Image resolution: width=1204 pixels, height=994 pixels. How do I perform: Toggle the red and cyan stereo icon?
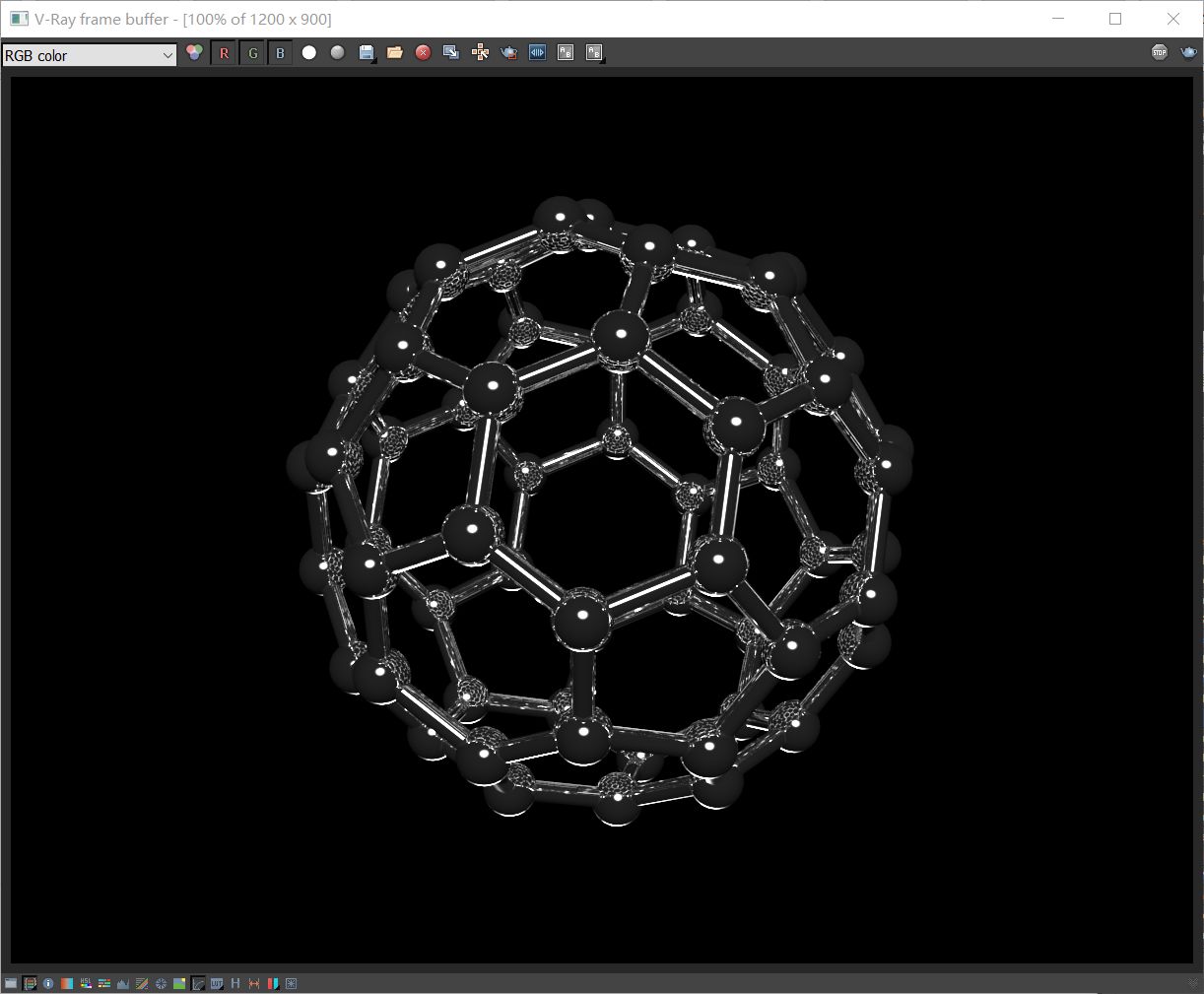[273, 983]
